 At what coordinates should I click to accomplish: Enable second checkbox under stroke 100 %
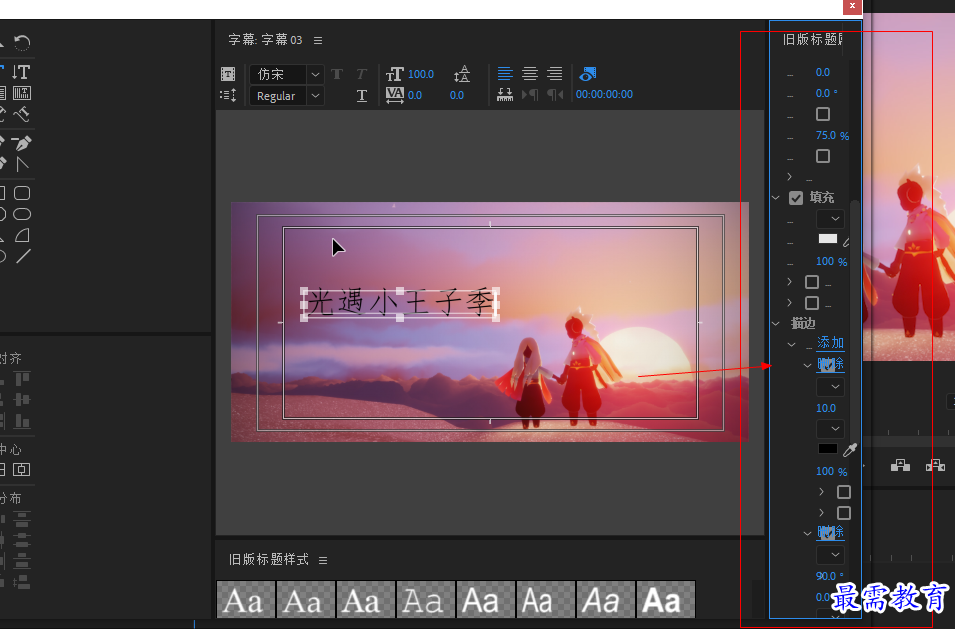[x=844, y=513]
